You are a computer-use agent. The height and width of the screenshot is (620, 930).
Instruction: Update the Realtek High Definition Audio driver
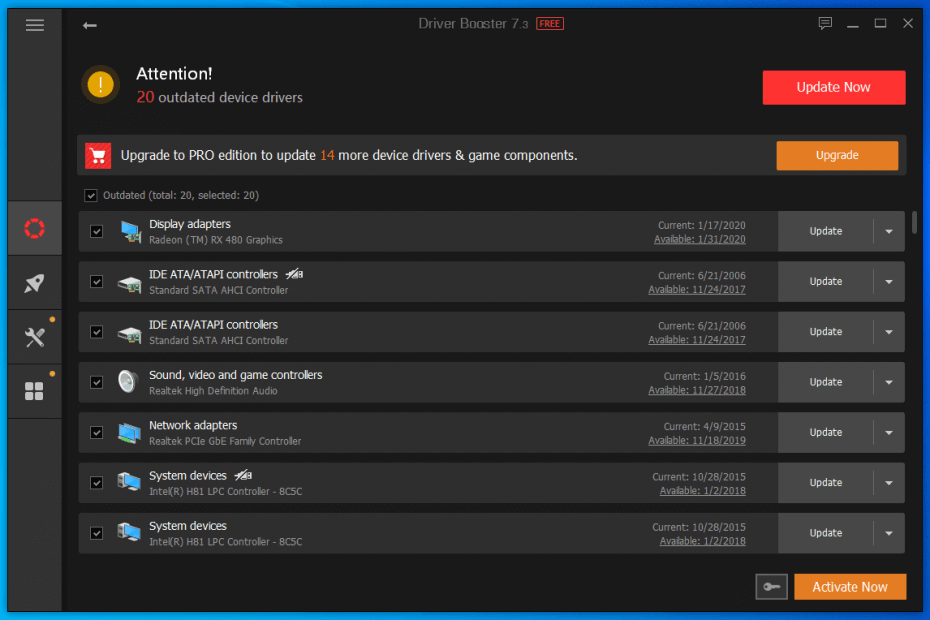click(x=826, y=382)
